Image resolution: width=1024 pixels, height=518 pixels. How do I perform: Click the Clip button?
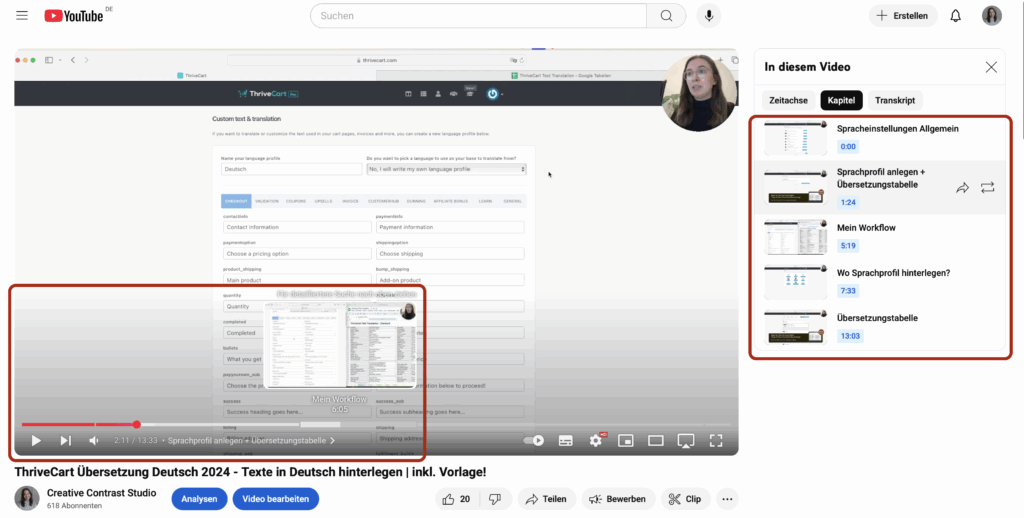685,499
